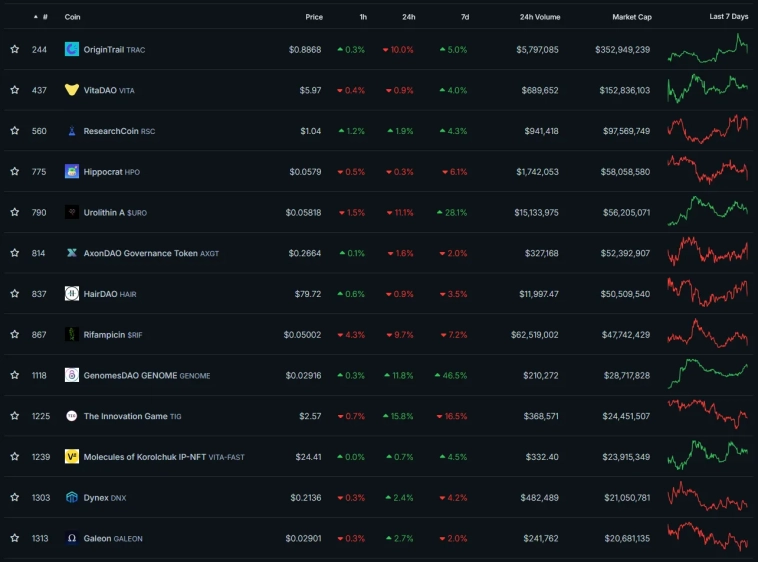Click the Hippocrat HPO coin logo
This screenshot has width=758, height=562.
click(x=72, y=172)
